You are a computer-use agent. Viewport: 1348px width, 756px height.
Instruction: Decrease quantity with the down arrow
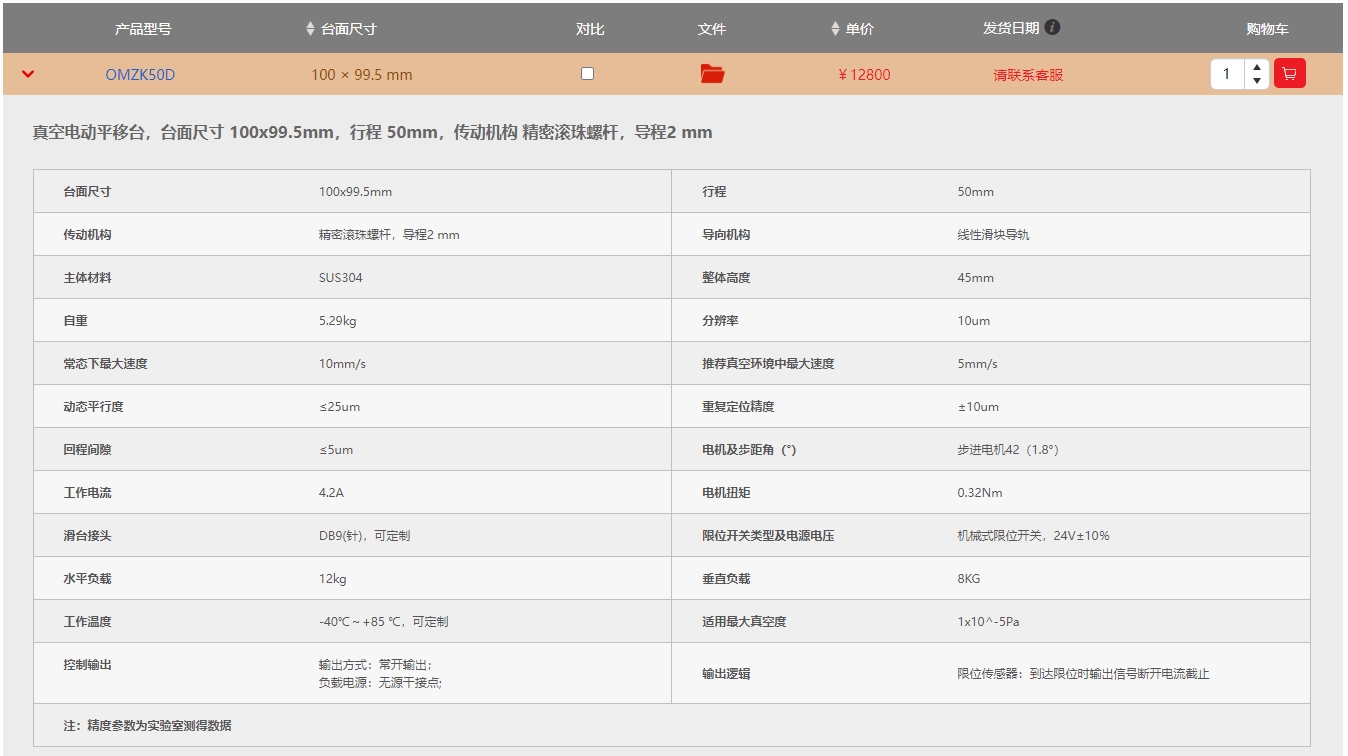1257,81
